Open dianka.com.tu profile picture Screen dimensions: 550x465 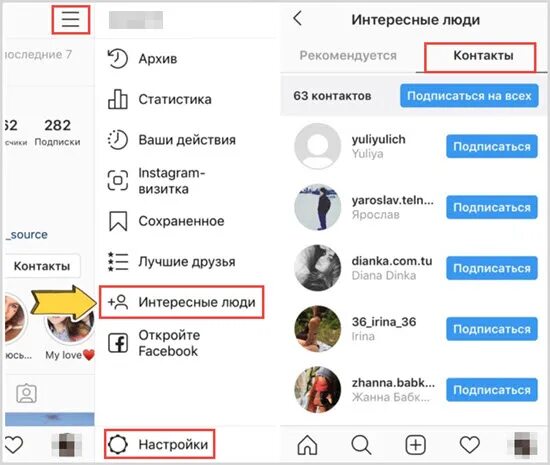(x=317, y=268)
